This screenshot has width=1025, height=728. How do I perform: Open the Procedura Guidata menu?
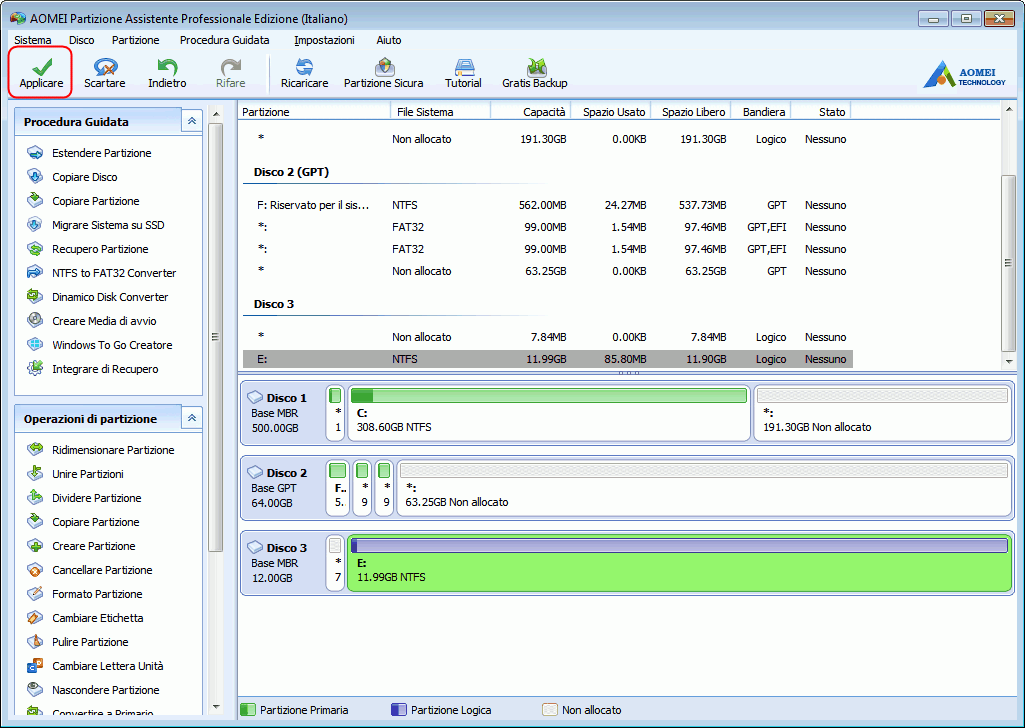point(224,40)
